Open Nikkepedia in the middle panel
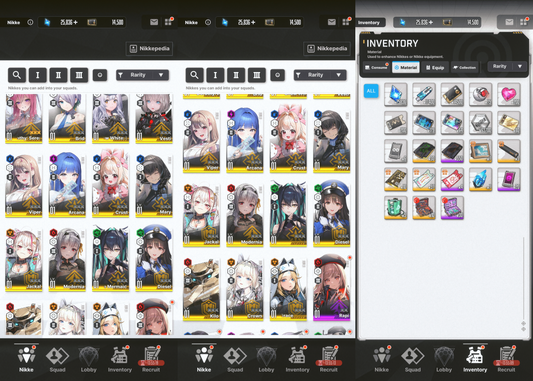The height and width of the screenshot is (381, 533). [327, 49]
